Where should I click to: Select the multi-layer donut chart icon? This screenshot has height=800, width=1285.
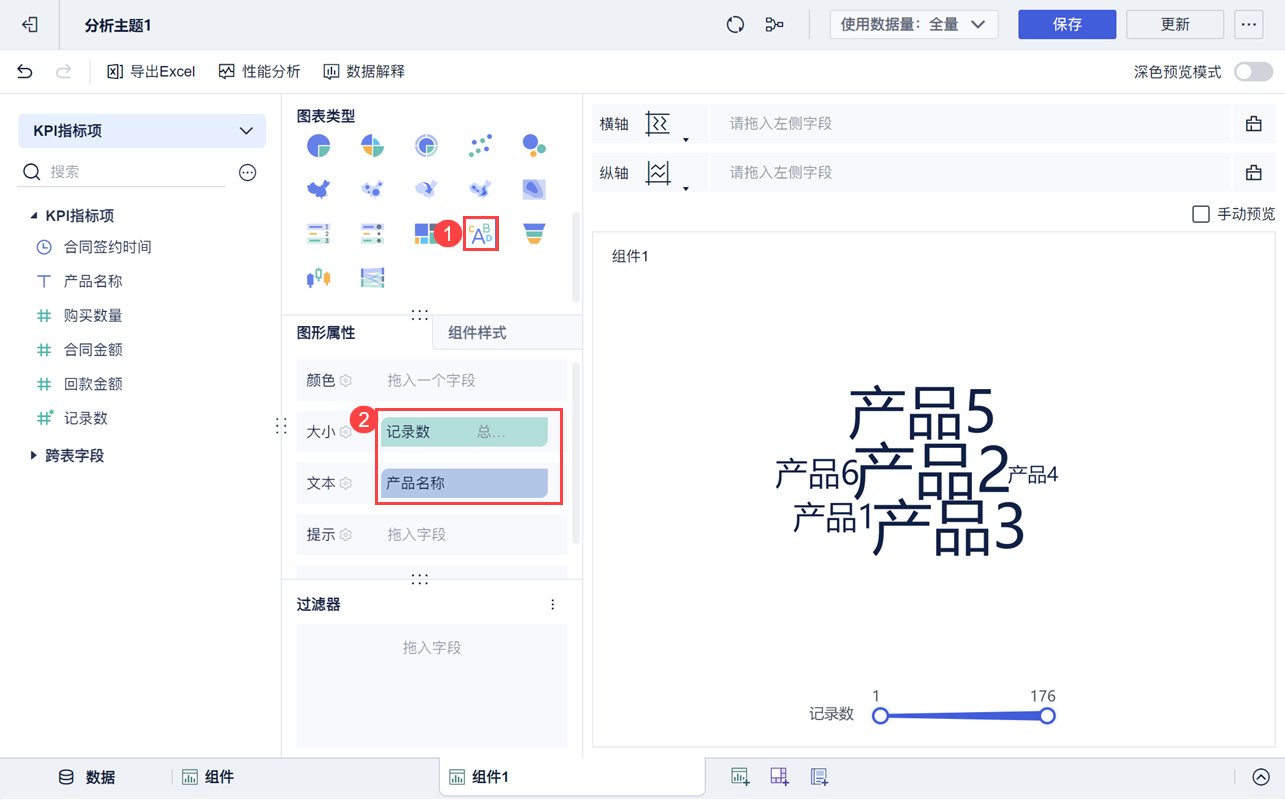(427, 146)
